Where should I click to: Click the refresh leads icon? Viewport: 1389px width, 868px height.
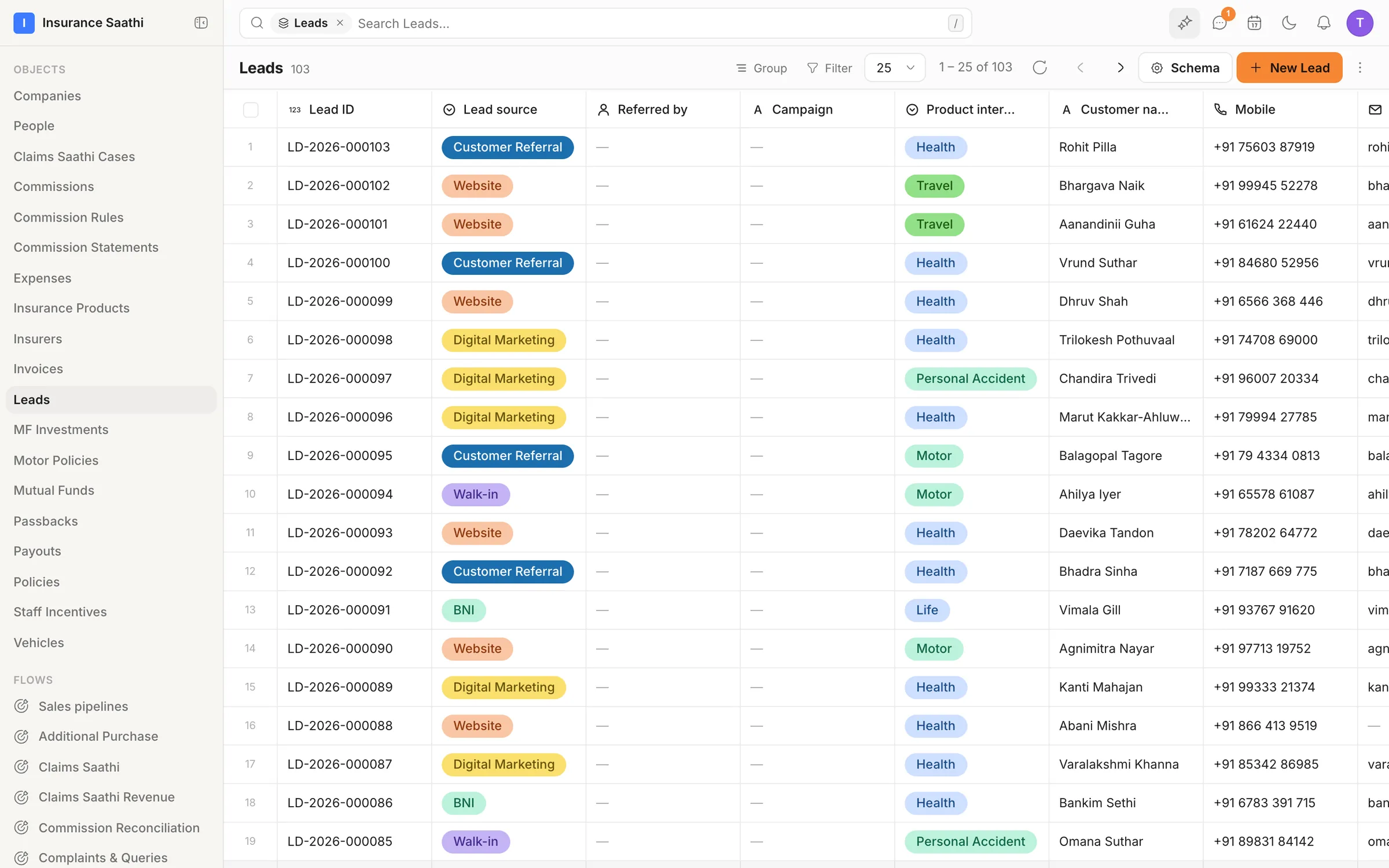1039,68
